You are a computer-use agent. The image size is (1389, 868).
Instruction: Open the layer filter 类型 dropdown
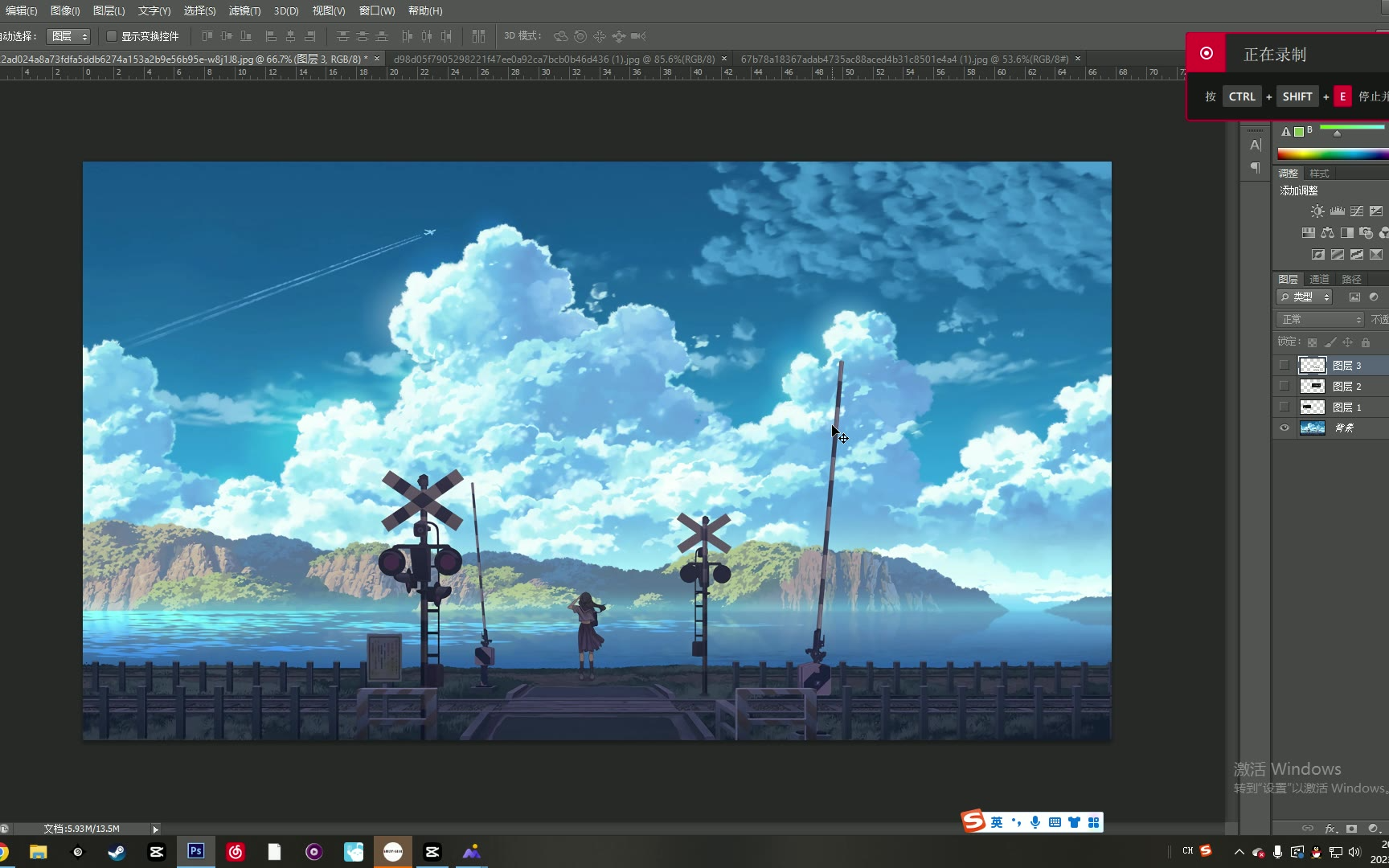1305,297
